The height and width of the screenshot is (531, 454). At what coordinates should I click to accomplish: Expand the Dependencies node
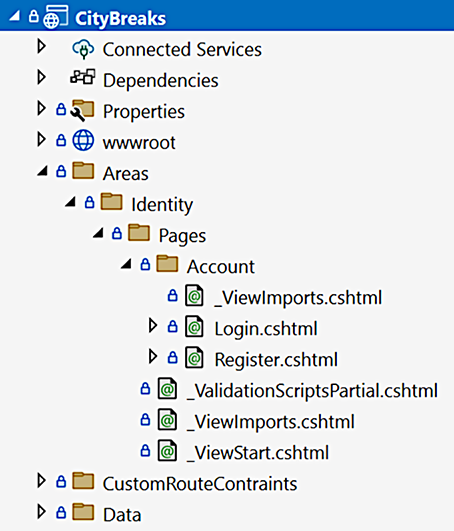tap(41, 77)
